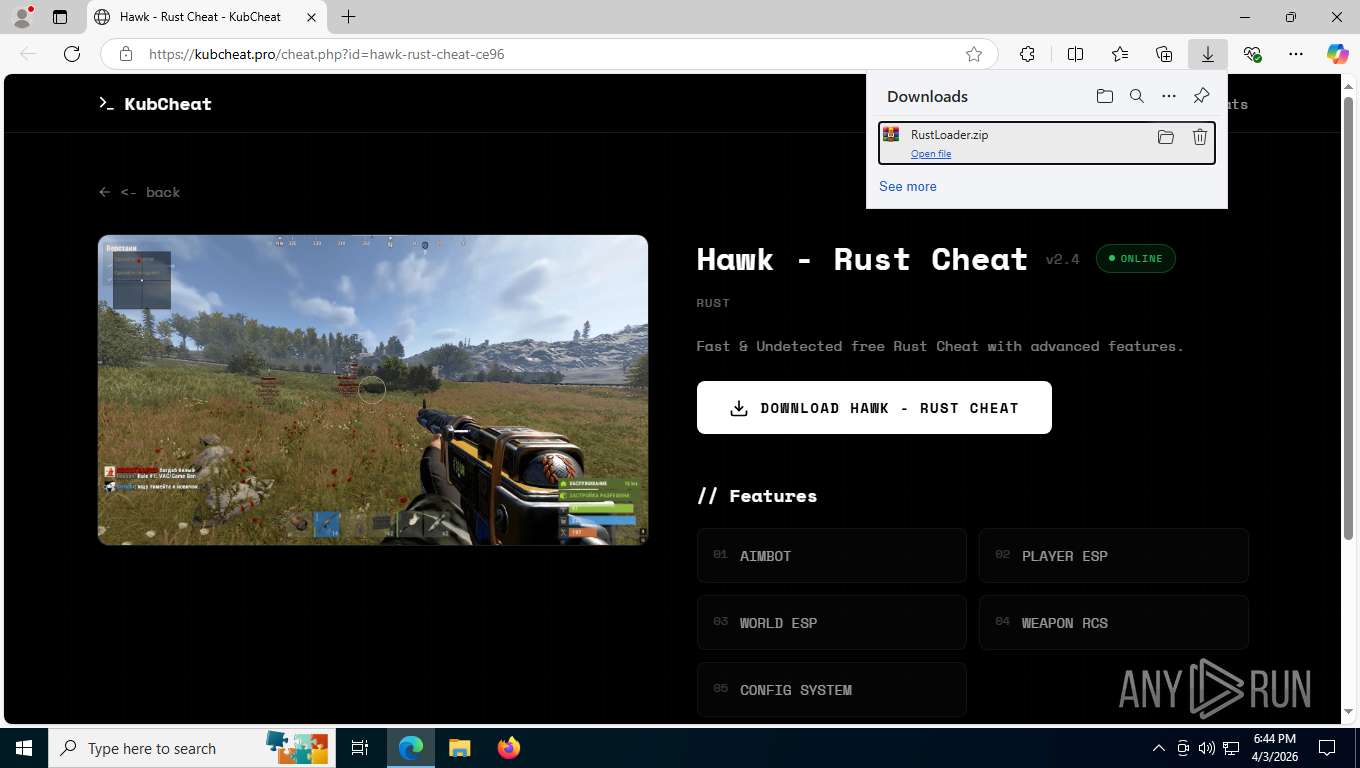Click the taskbar search box
Image resolution: width=1360 pixels, height=768 pixels.
(x=191, y=748)
